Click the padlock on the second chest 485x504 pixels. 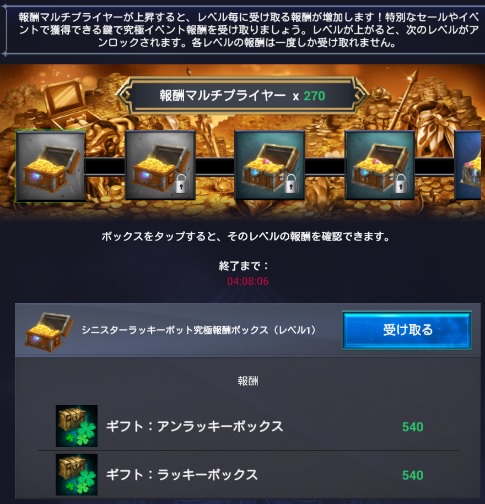click(181, 184)
